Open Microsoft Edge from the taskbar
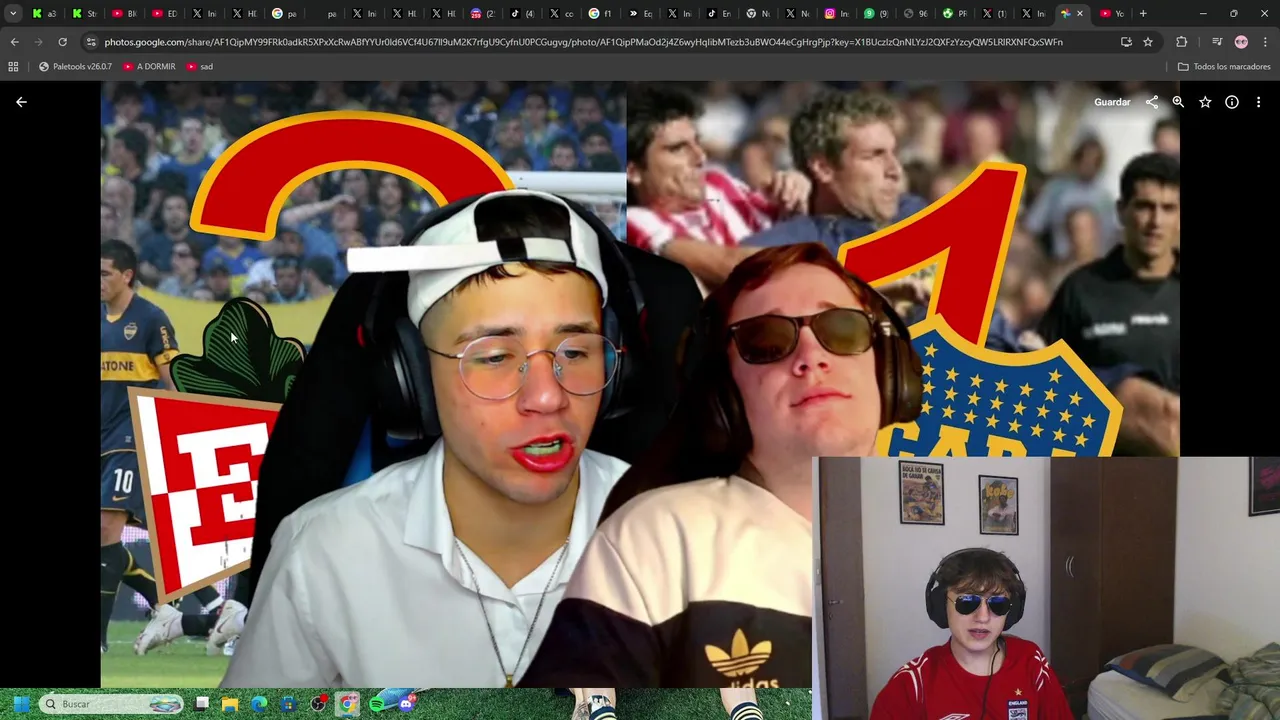Image resolution: width=1280 pixels, height=720 pixels. [259, 704]
